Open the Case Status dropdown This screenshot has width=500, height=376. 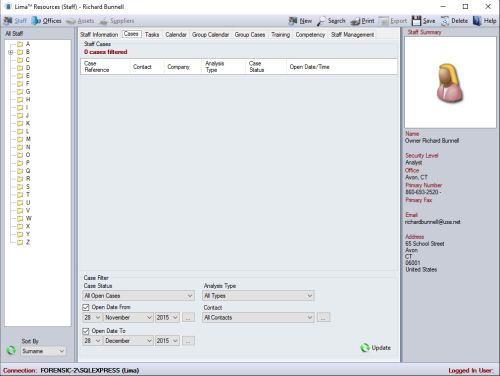[x=138, y=296]
